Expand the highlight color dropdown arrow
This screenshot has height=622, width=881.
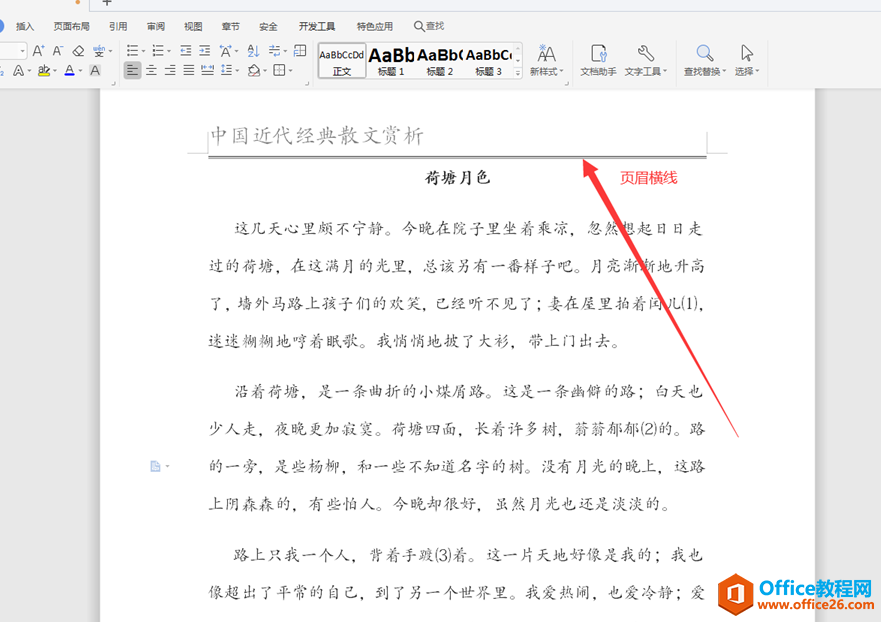[x=55, y=71]
